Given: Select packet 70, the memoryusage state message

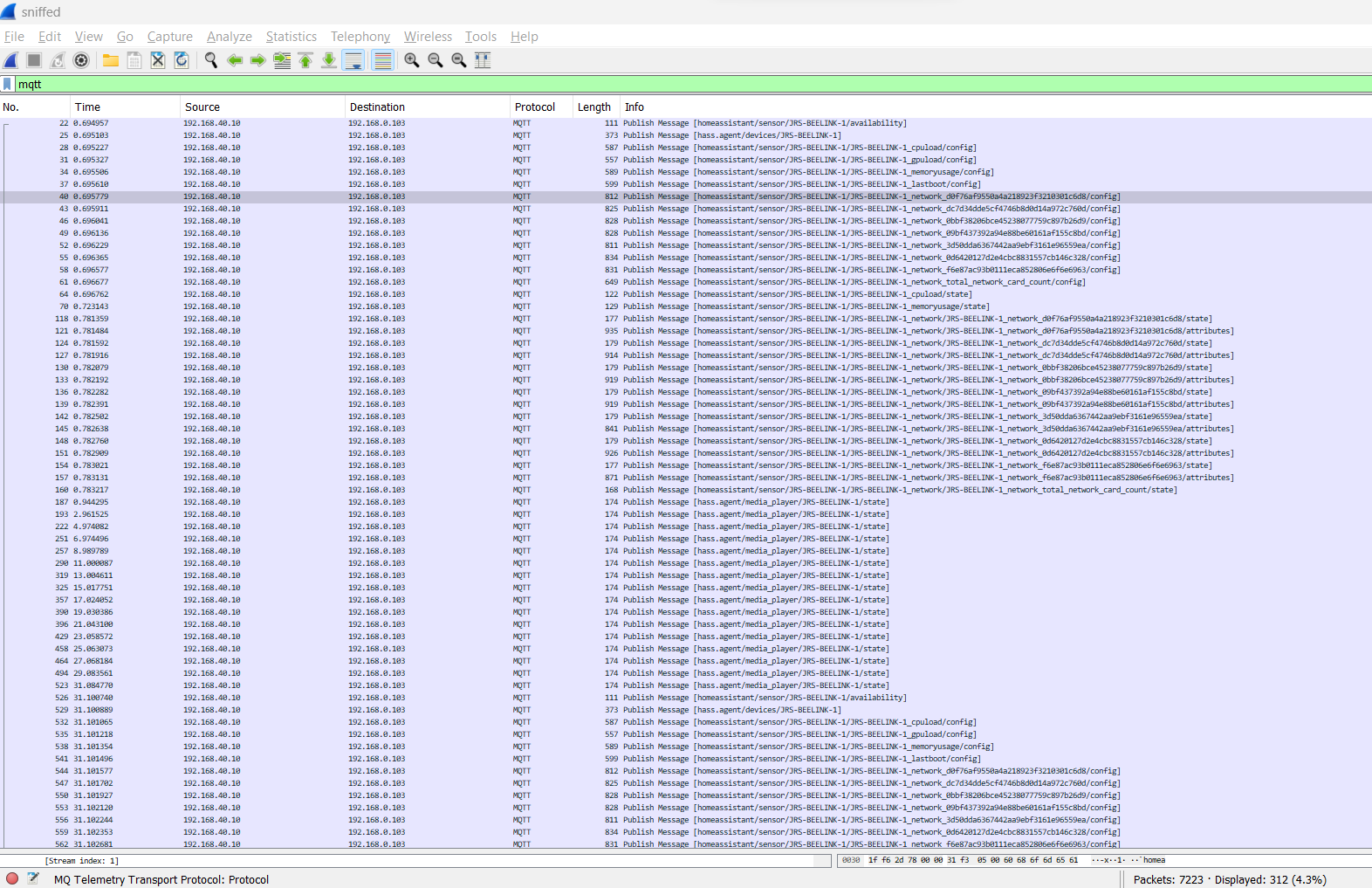Looking at the screenshot, I should (x=686, y=306).
